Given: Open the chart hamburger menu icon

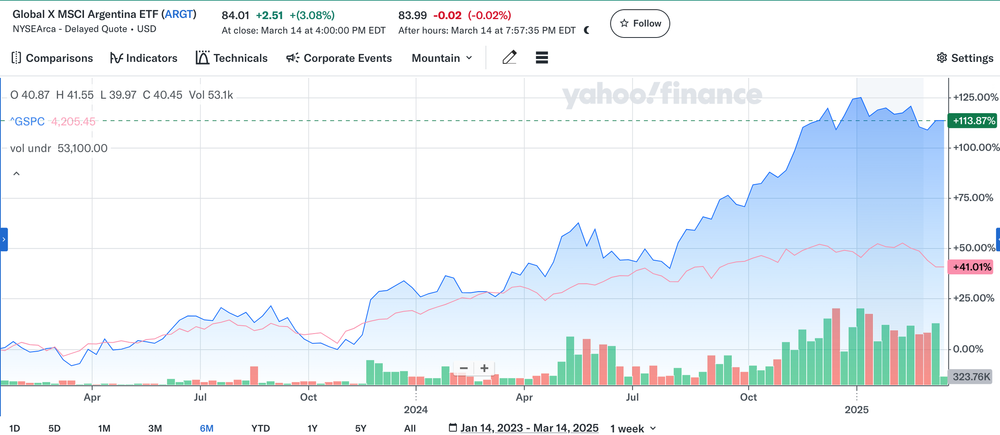Looking at the screenshot, I should (542, 58).
